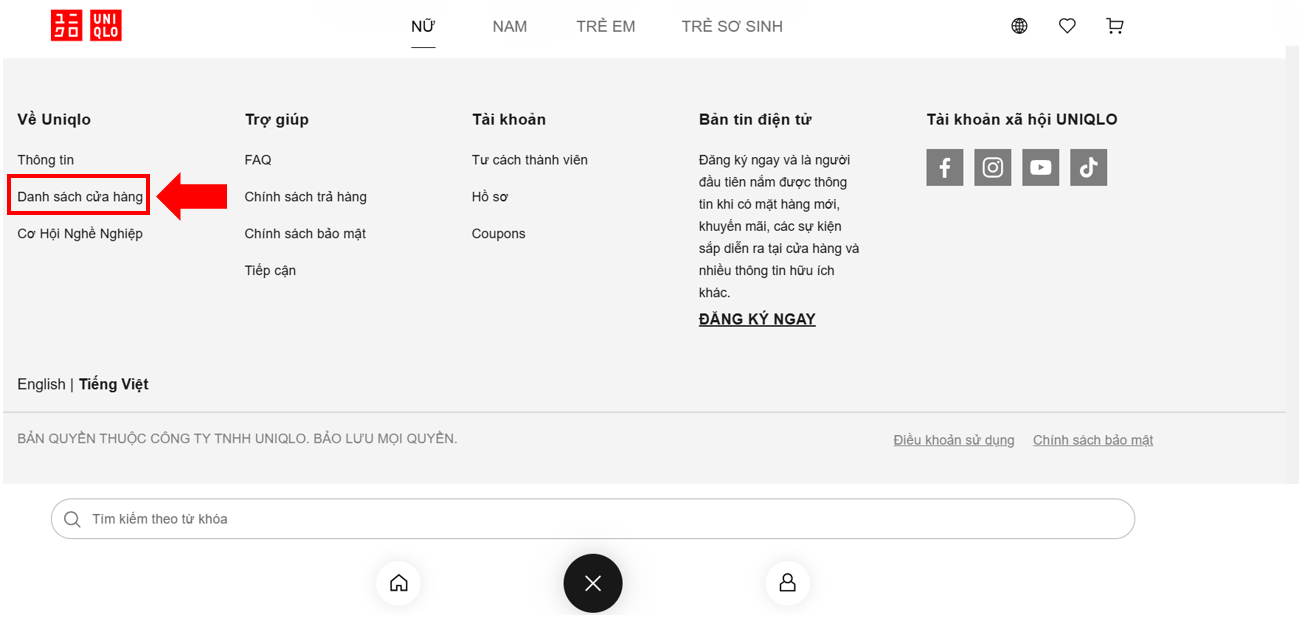Open the wishlist heart icon
This screenshot has height=620, width=1306.
1067,26
